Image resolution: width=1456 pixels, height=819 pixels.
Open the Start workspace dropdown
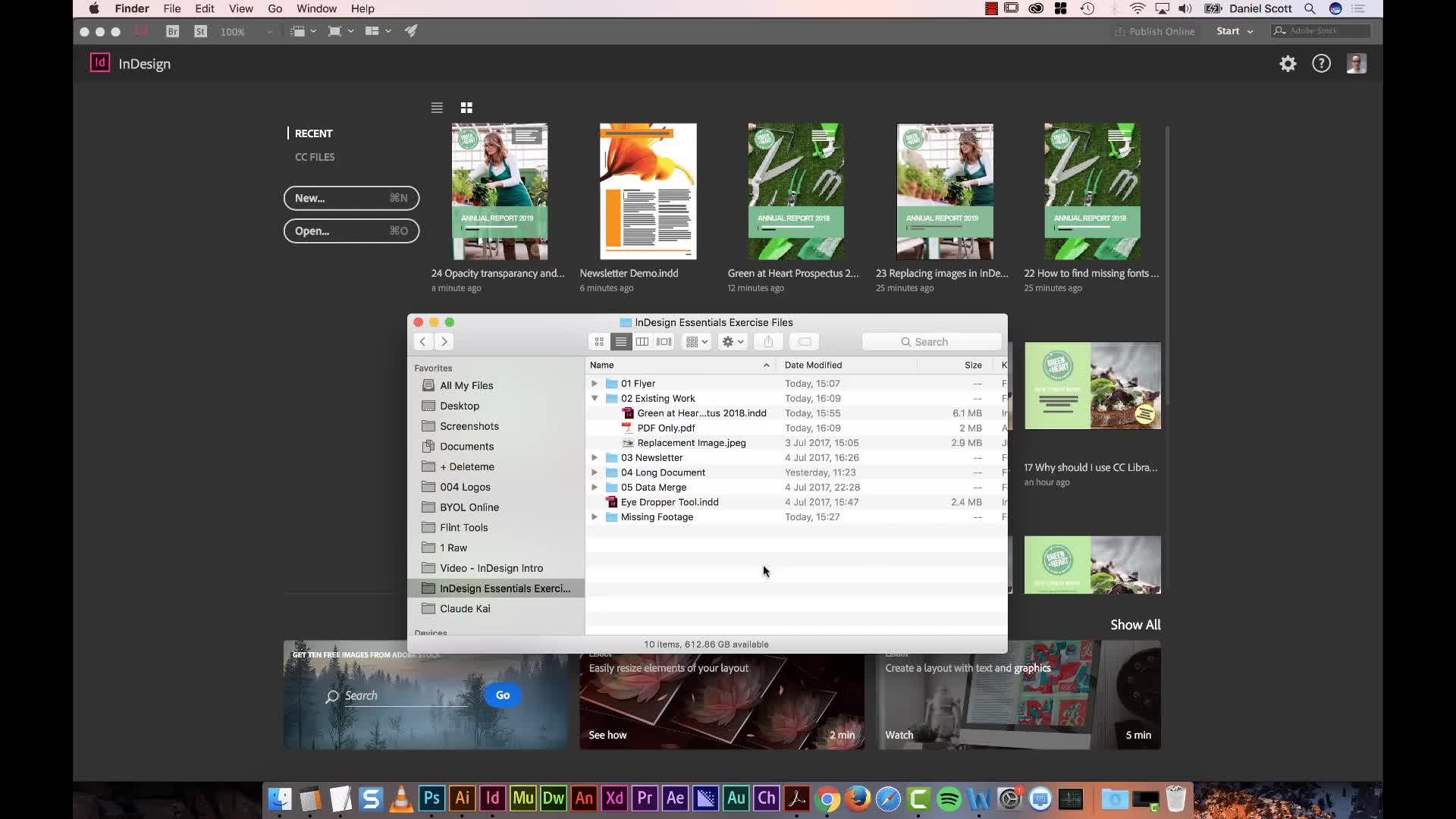coord(1235,31)
